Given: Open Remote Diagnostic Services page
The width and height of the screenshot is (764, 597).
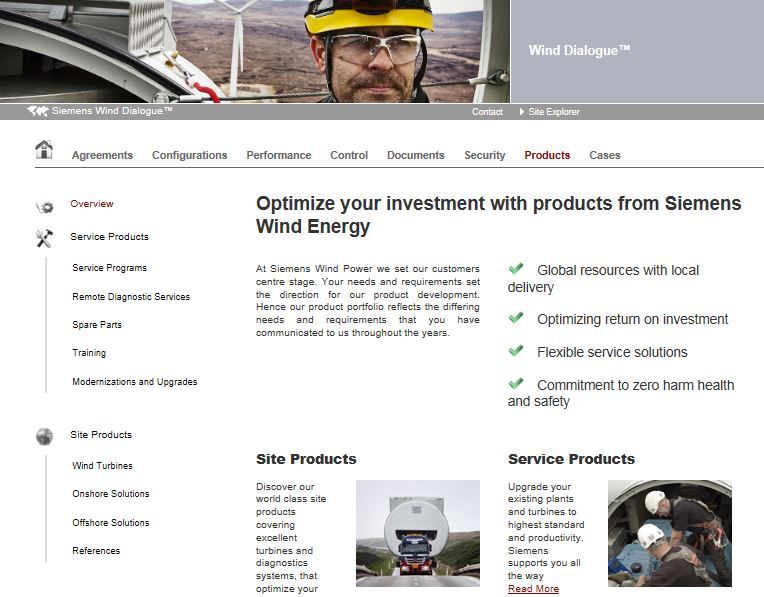Looking at the screenshot, I should (131, 296).
